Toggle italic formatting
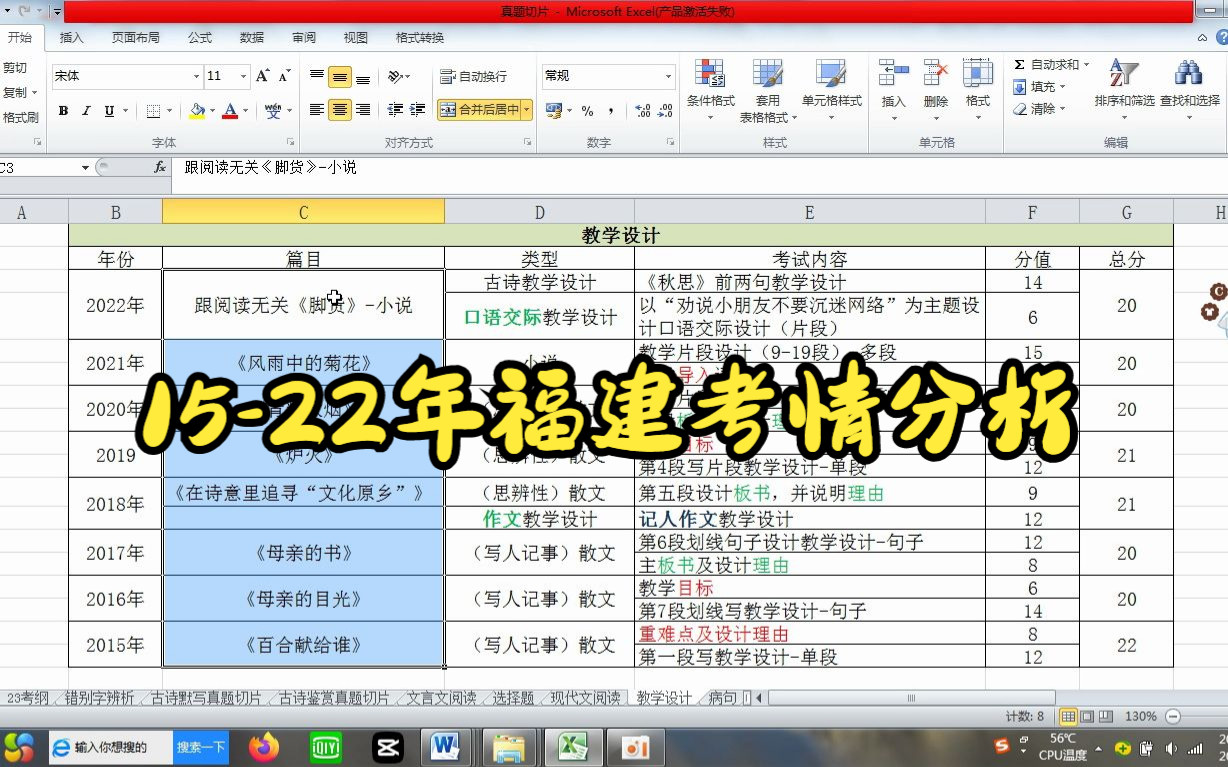Viewport: 1228px width, 767px height. click(x=85, y=110)
